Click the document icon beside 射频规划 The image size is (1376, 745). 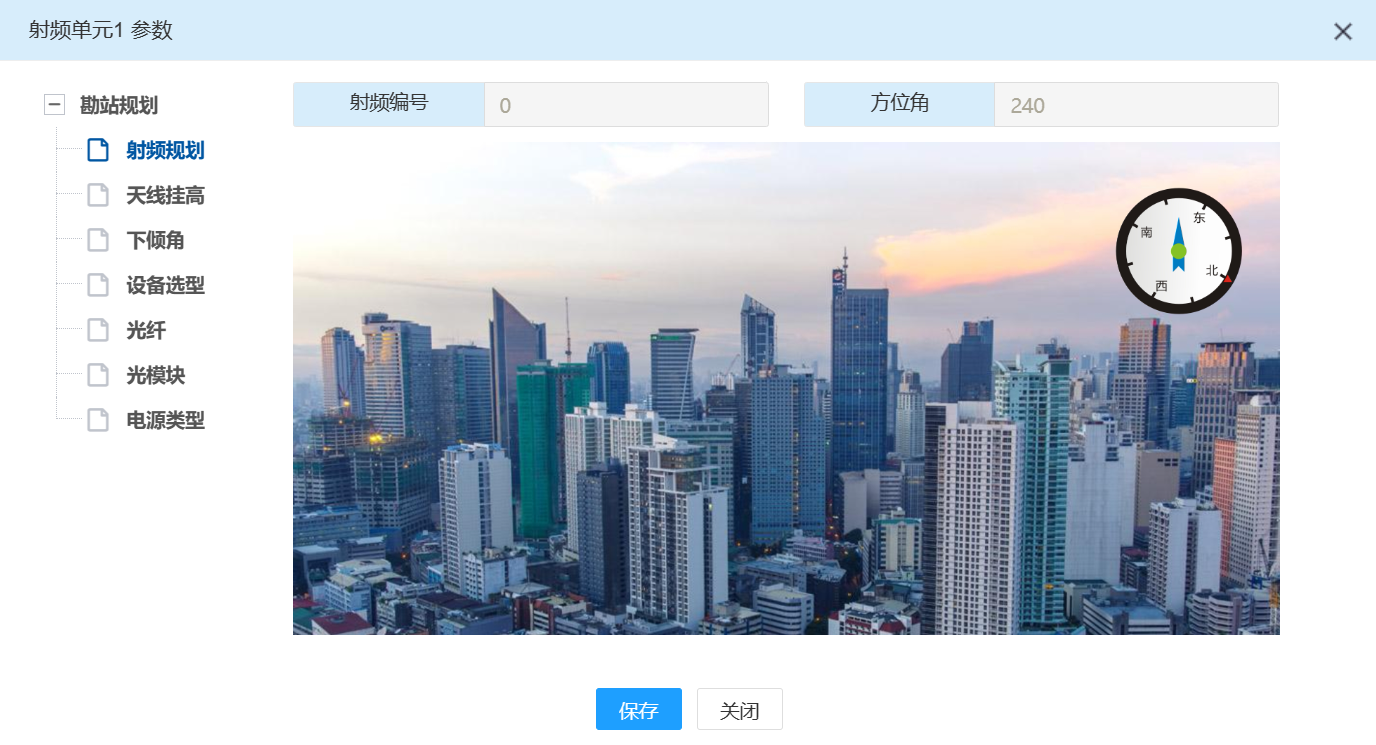click(98, 150)
